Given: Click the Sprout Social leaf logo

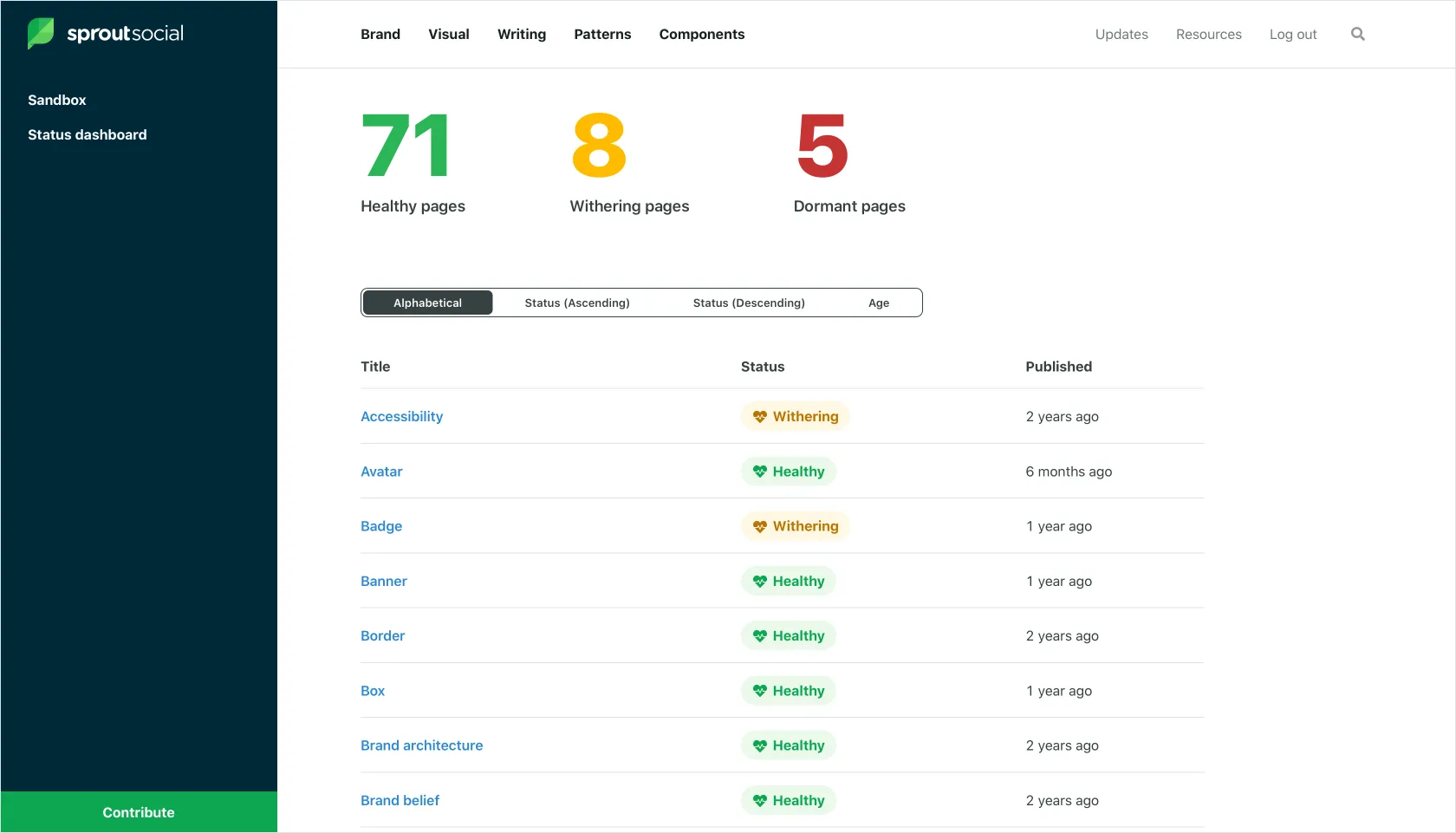Looking at the screenshot, I should point(40,33).
